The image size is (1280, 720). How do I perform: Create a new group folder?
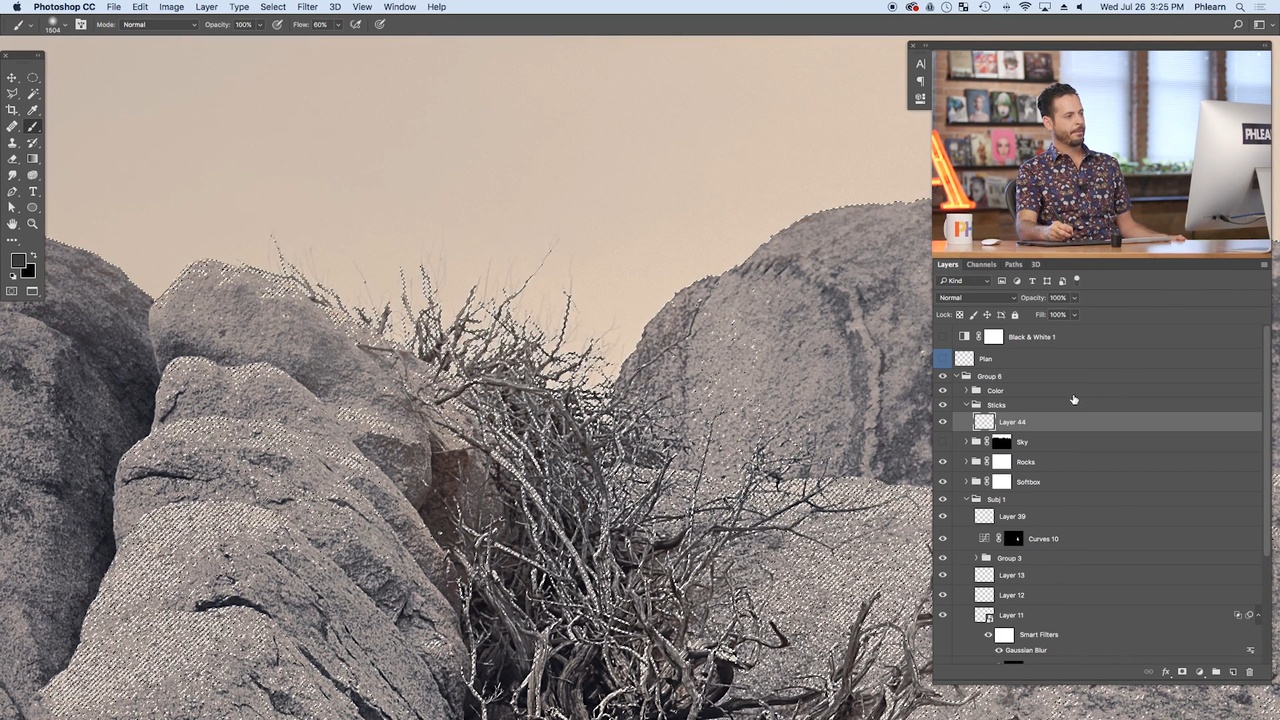(x=1216, y=672)
